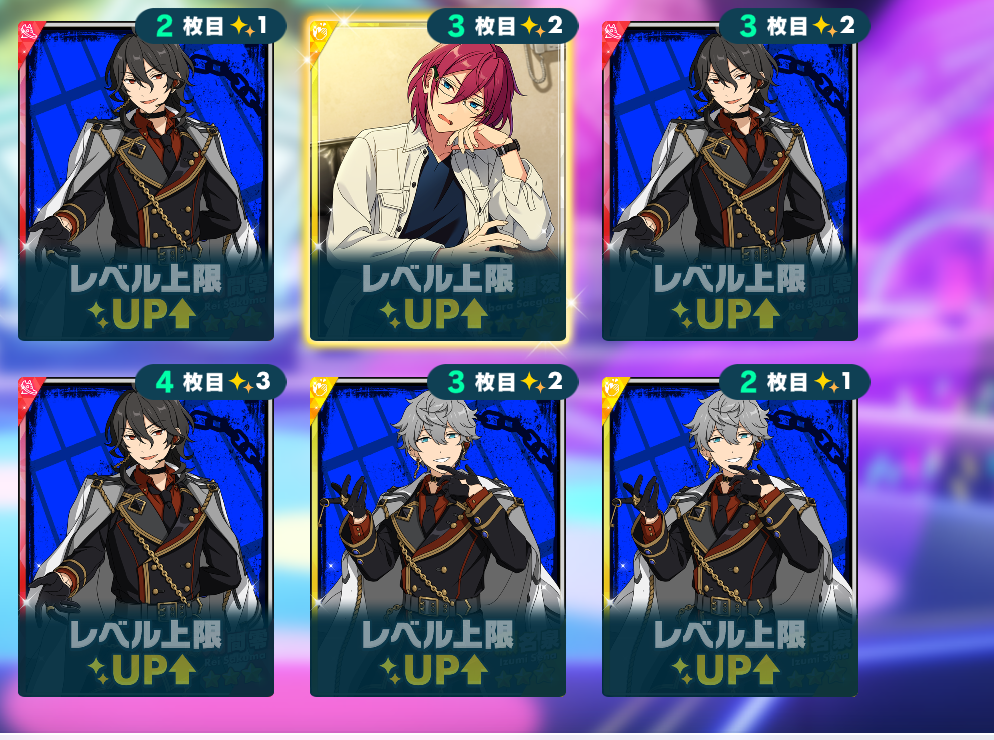Tap レベル上限 UP banner on Izumi's 2枚目 card
The width and height of the screenshot is (994, 740).
click(x=729, y=653)
